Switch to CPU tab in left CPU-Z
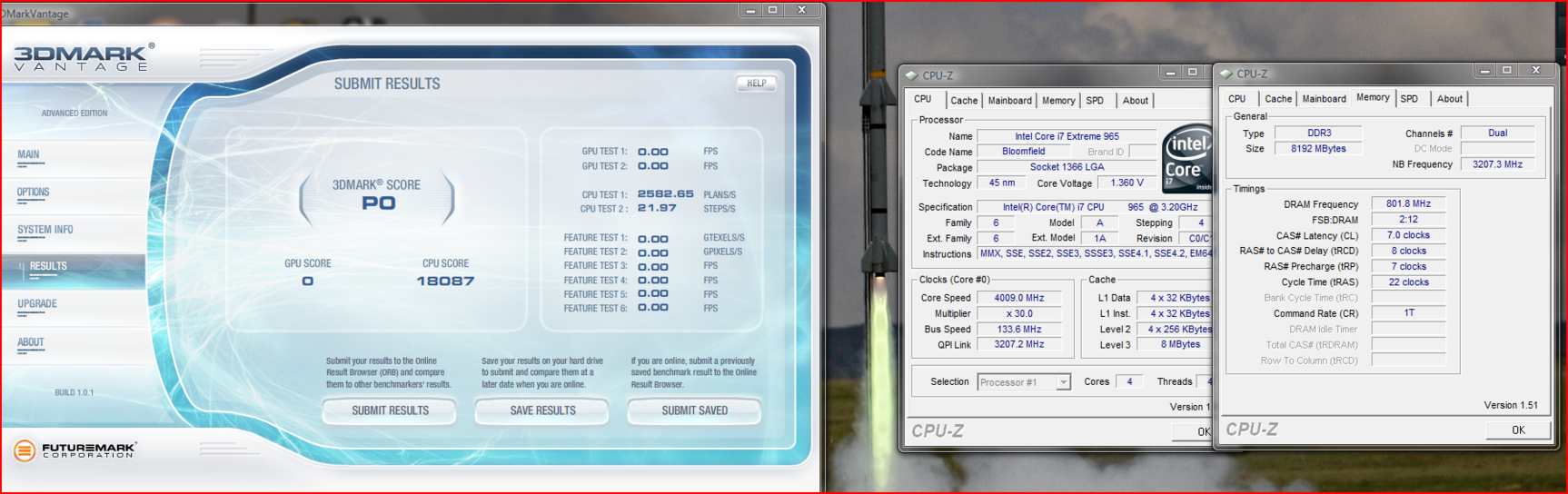Image resolution: width=1568 pixels, height=494 pixels. pos(923,100)
